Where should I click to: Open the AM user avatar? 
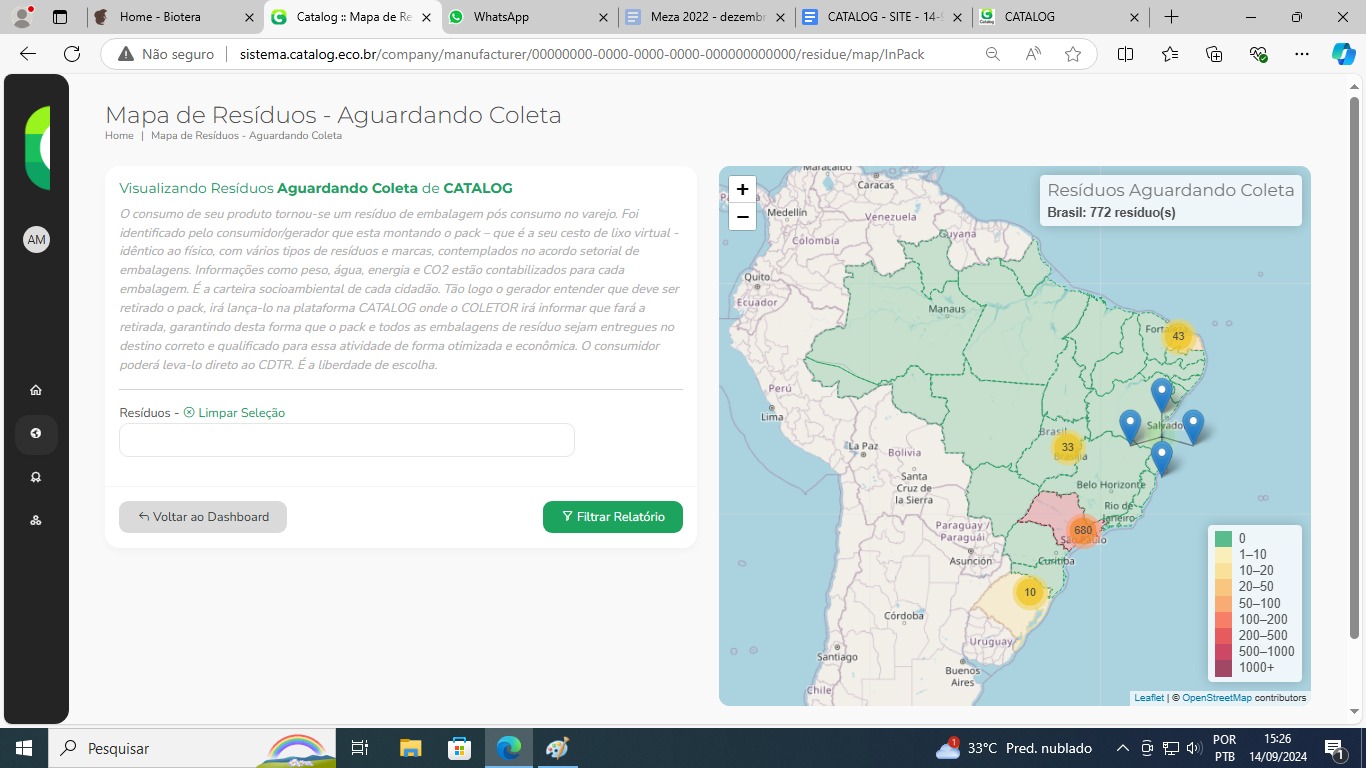36,240
